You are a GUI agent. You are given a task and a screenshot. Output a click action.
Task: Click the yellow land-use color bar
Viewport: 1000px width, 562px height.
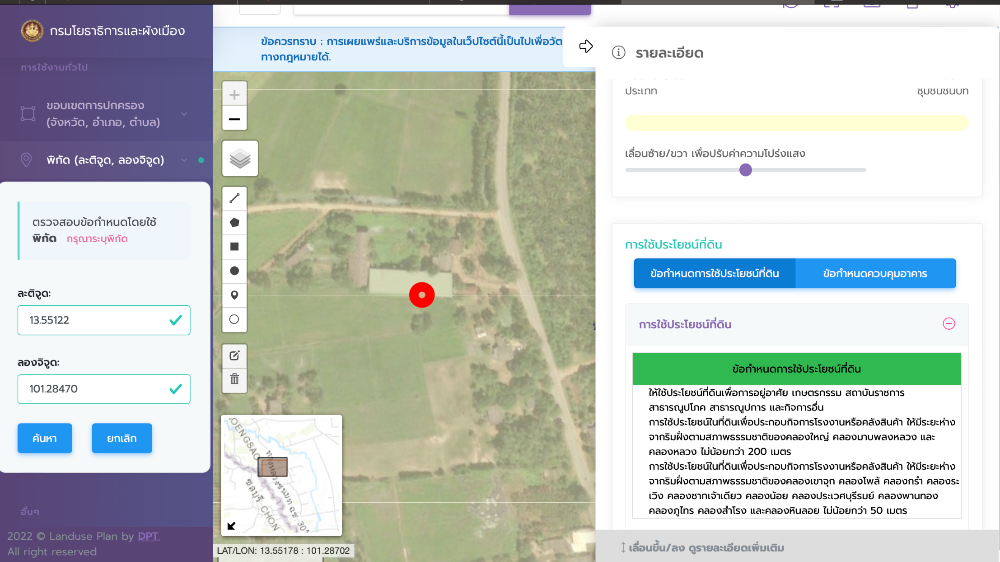point(797,122)
